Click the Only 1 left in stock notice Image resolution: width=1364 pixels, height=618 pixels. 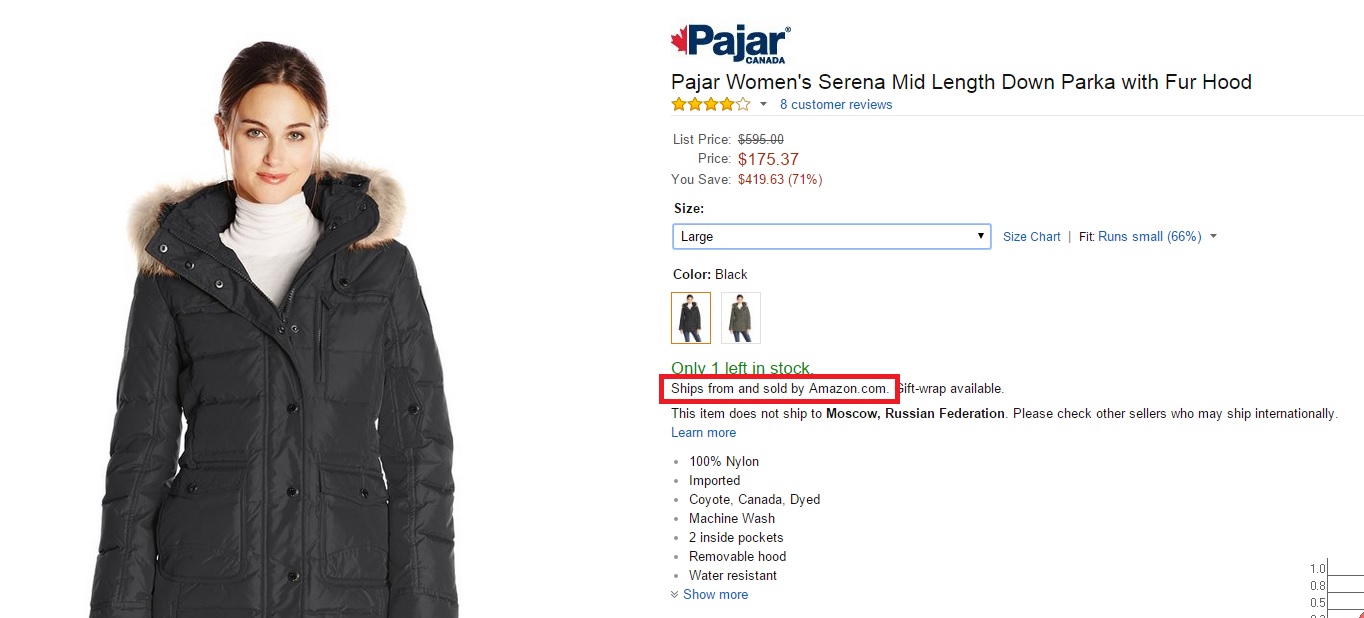point(742,368)
